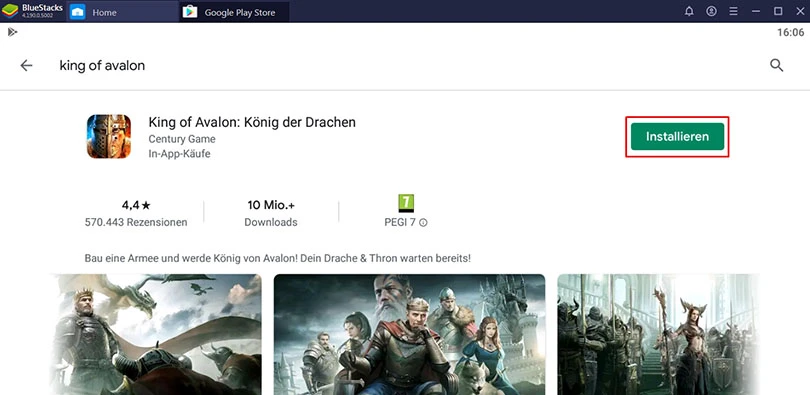Switch to the Google Play Store tab
The height and width of the screenshot is (395, 810).
point(235,11)
